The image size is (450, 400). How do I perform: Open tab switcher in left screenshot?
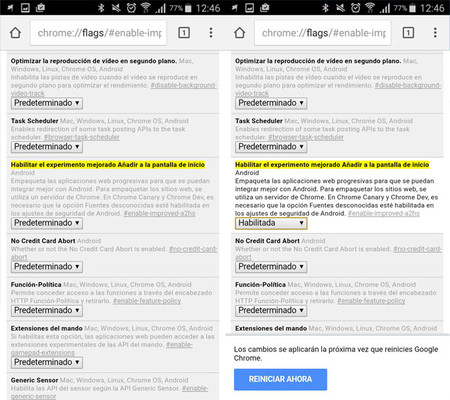pyautogui.click(x=184, y=33)
